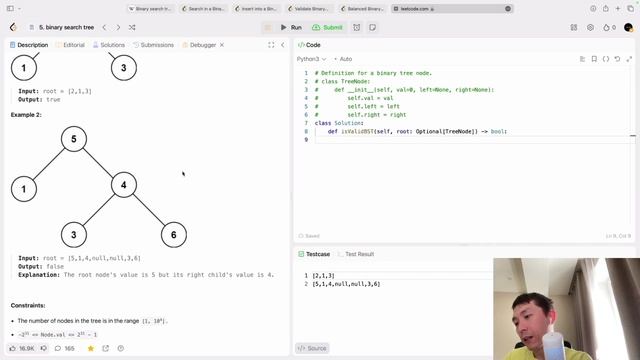This screenshot has height=360, width=640.
Task: Click the Safari downloads icon
Action: 593,9
